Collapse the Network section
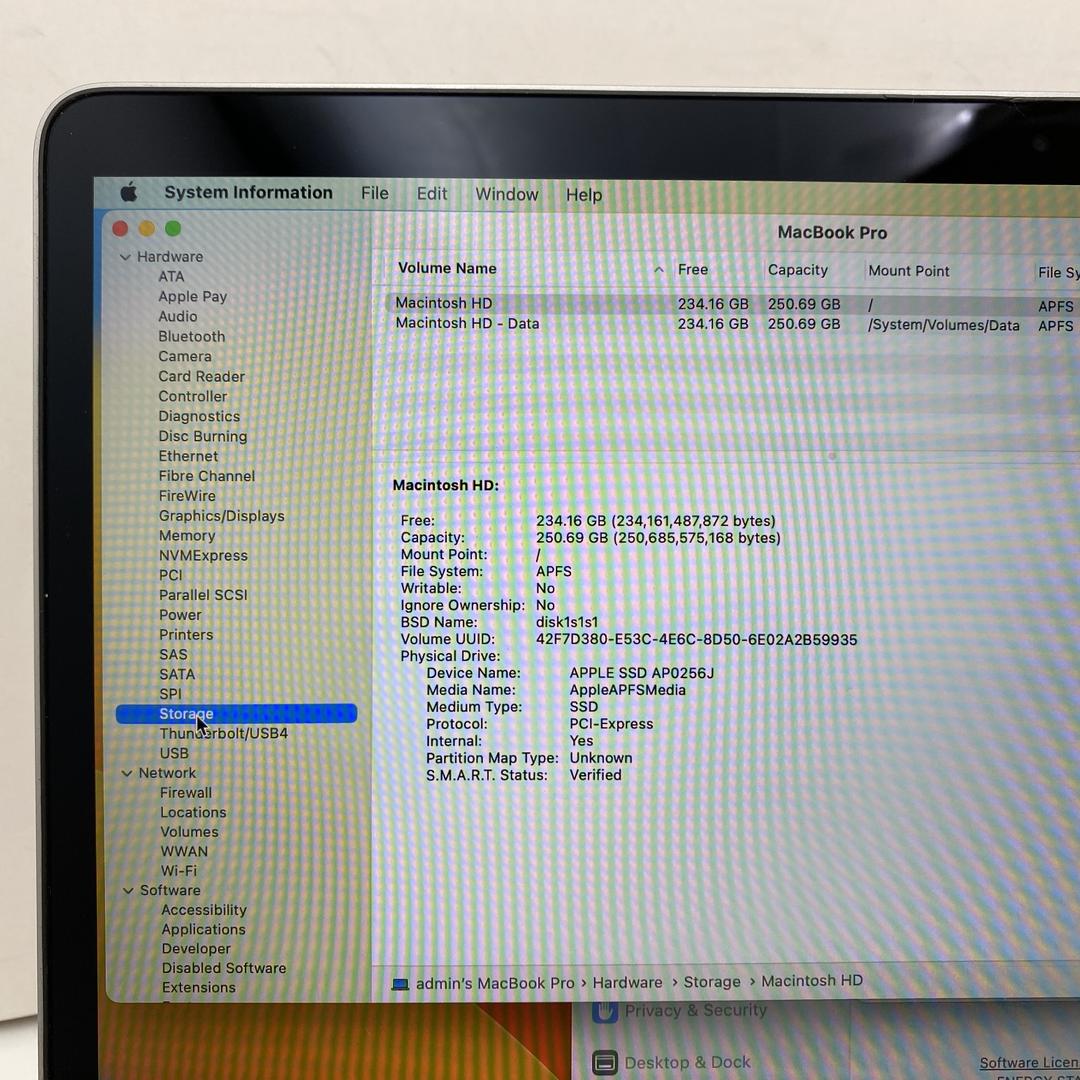 pyautogui.click(x=127, y=773)
